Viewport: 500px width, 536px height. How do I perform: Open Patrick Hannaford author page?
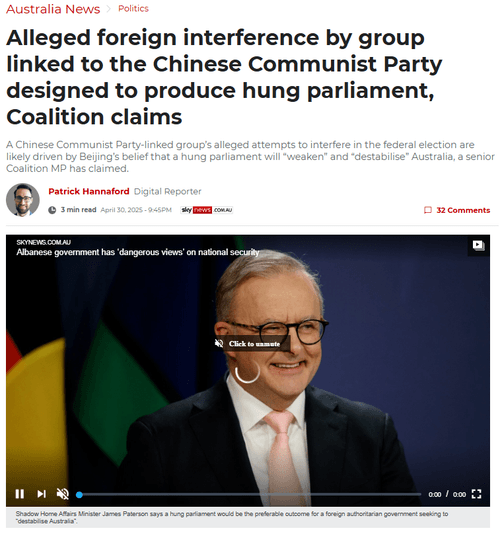(x=89, y=191)
